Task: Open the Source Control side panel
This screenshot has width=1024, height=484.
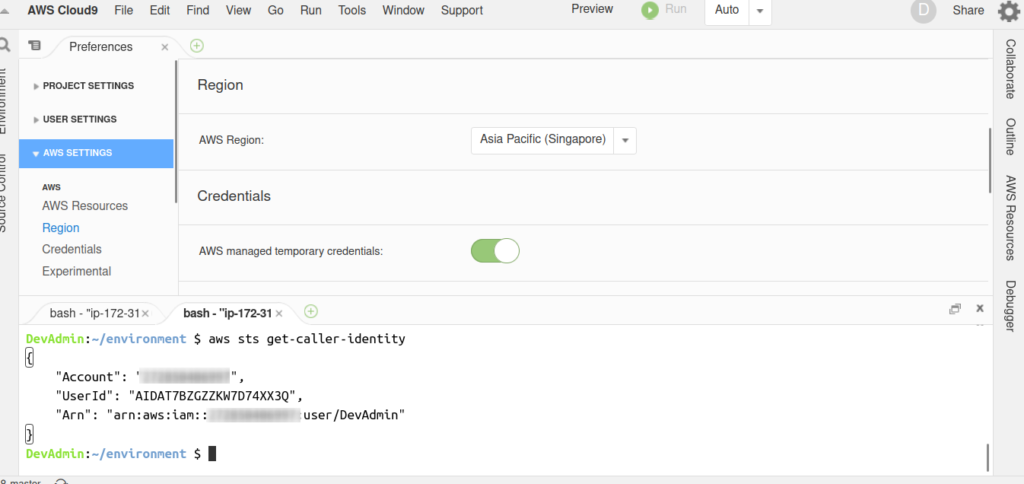Action: (x=4, y=193)
